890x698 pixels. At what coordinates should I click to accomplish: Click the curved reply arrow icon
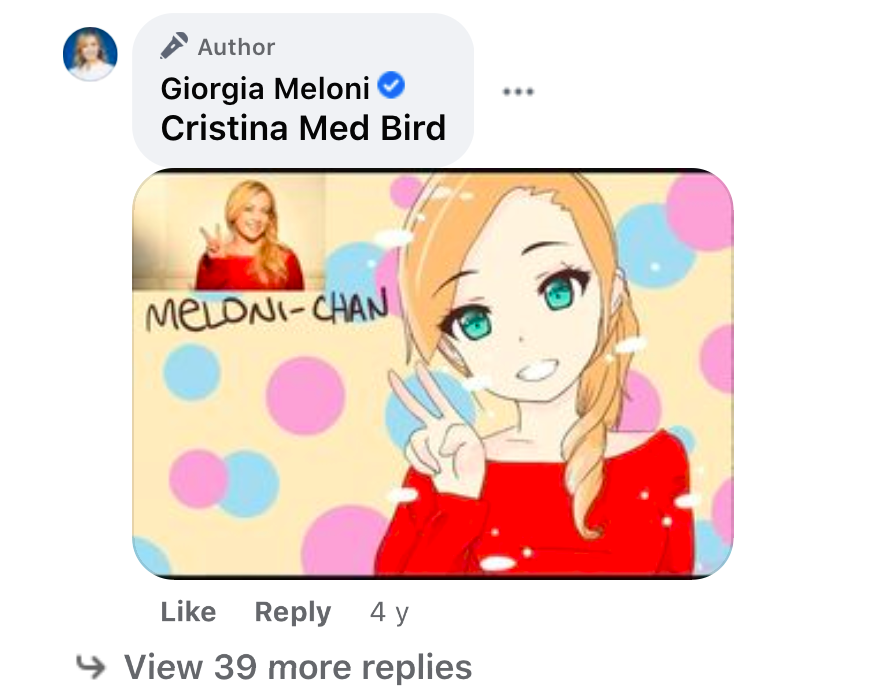click(92, 663)
